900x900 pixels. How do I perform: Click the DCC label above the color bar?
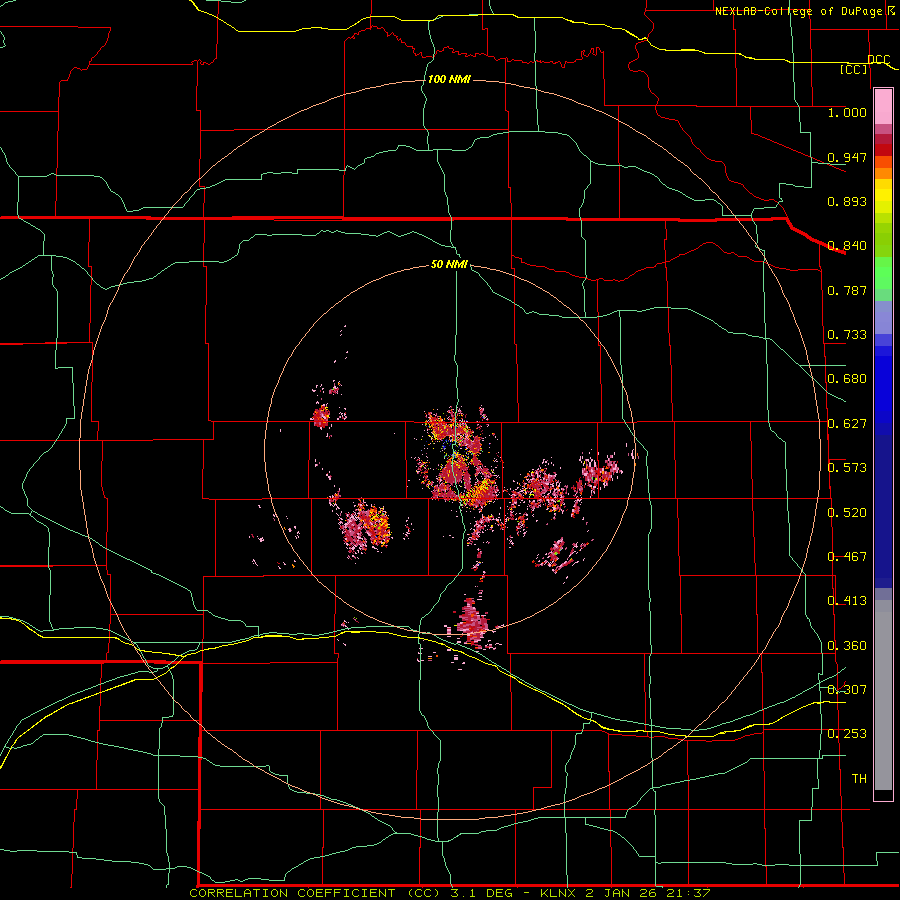tap(879, 59)
